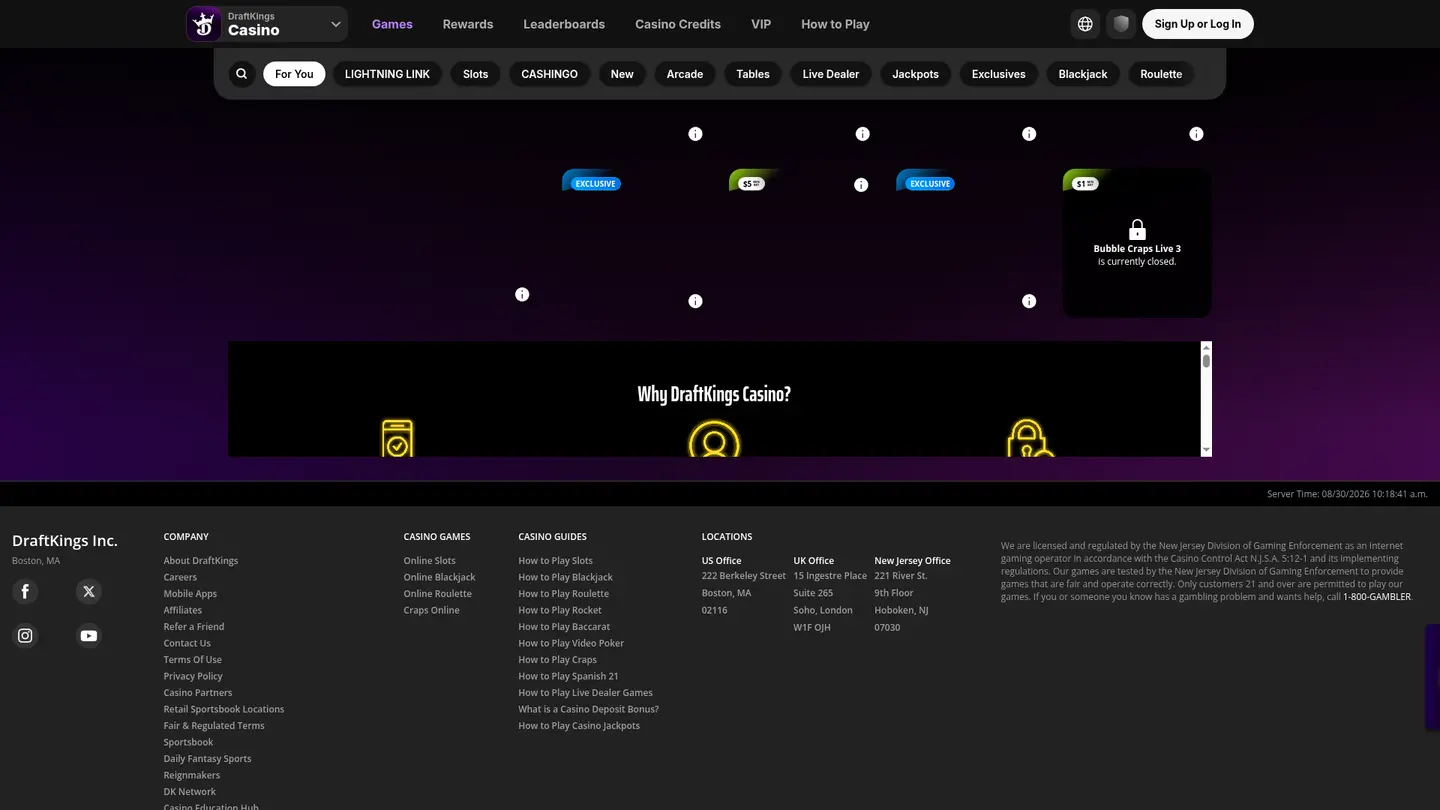Open Daily Fantasy Sports link

click(208, 759)
